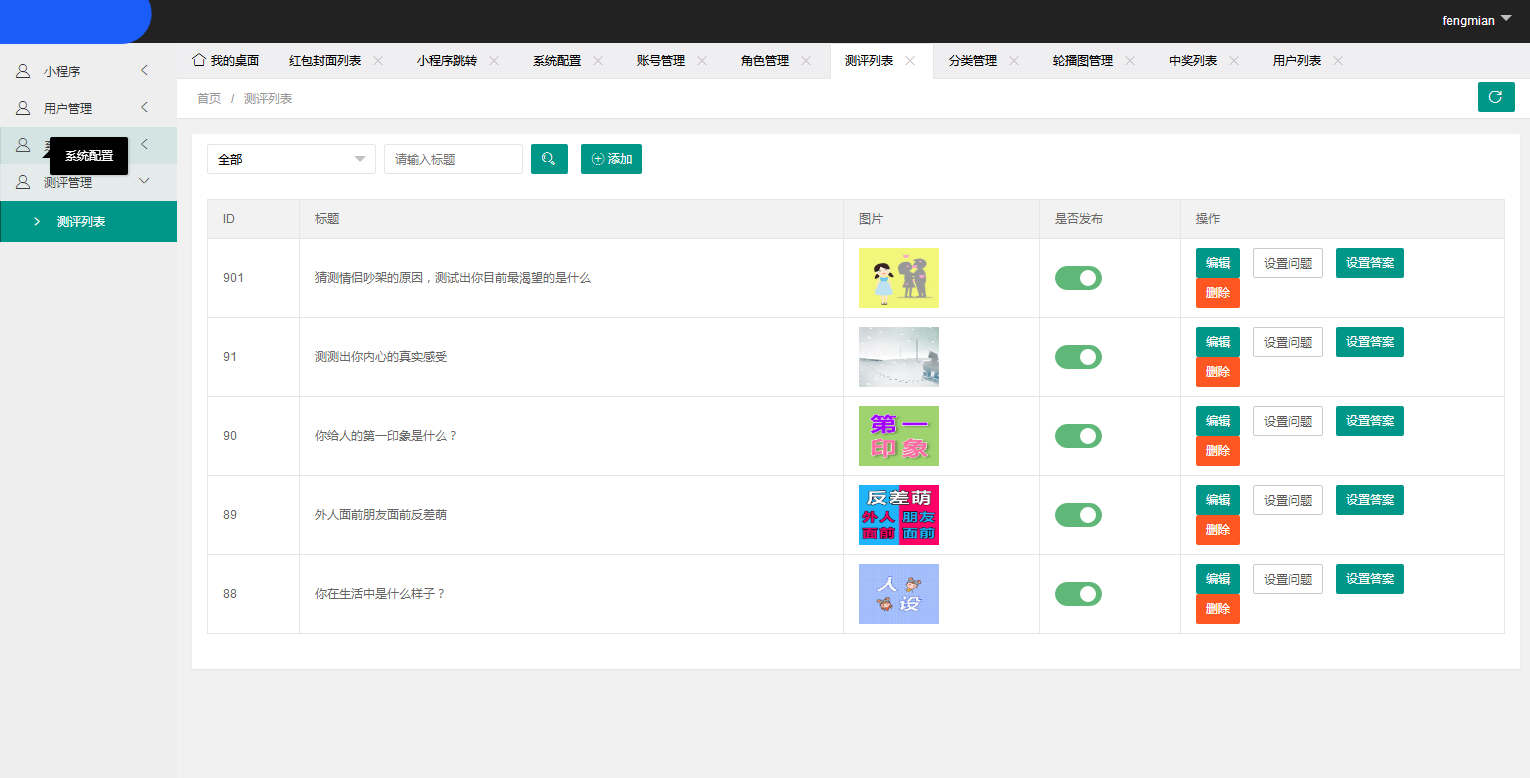Toggle the publish switch for ID 901
This screenshot has width=1530, height=778.
(1078, 277)
